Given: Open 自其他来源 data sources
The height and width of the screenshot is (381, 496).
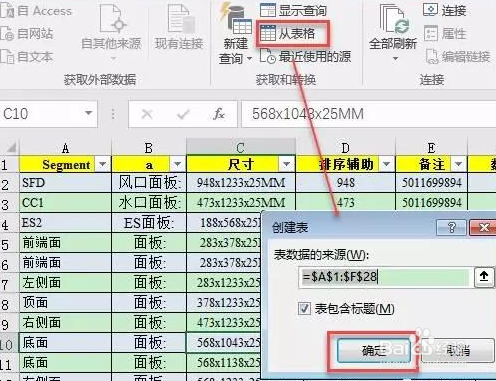Looking at the screenshot, I should click(x=111, y=32).
